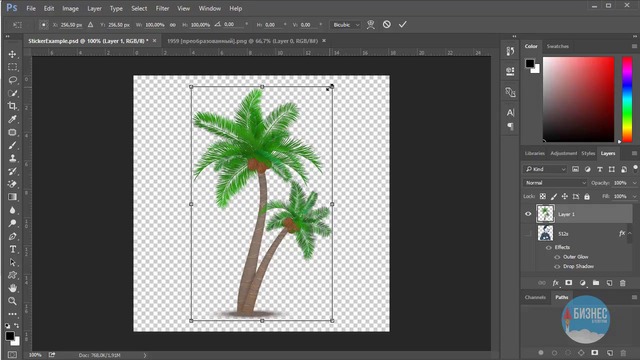This screenshot has width=640, height=360.
Task: Toggle Outer Glow effect visibility
Action: (557, 257)
